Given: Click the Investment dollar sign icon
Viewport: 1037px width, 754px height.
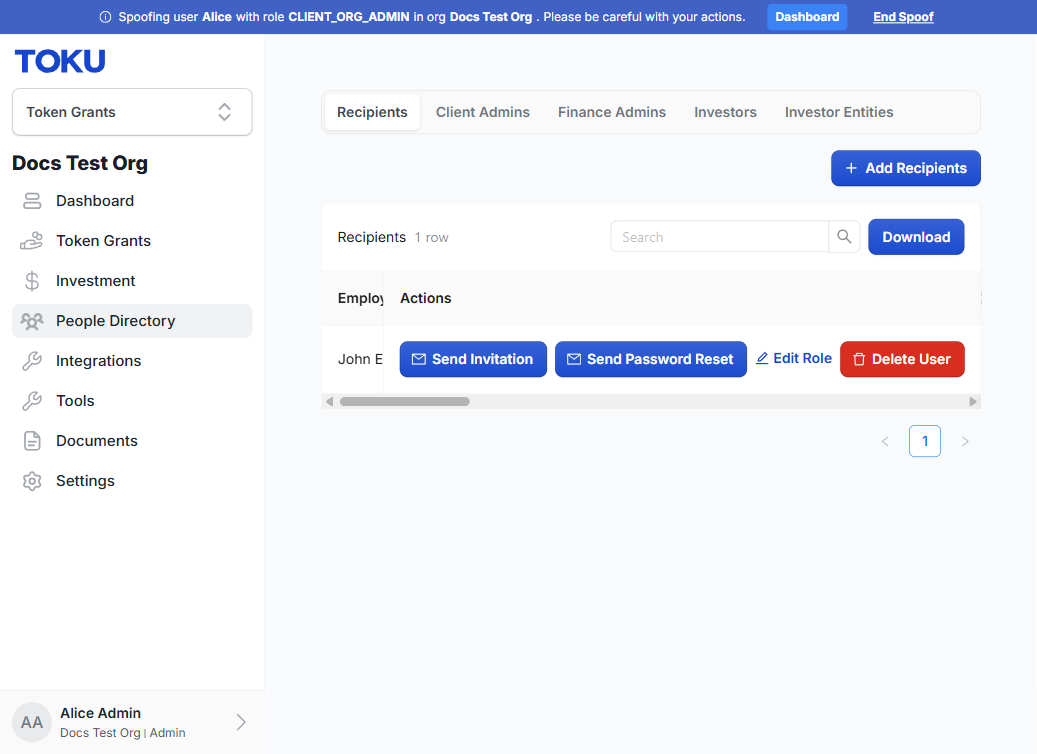Looking at the screenshot, I should point(32,281).
